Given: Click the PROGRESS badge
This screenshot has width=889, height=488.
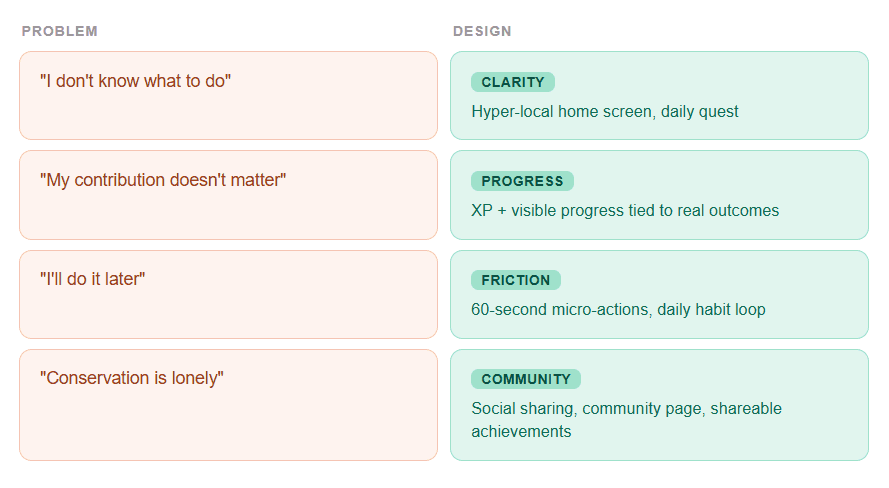Looking at the screenshot, I should tap(522, 181).
